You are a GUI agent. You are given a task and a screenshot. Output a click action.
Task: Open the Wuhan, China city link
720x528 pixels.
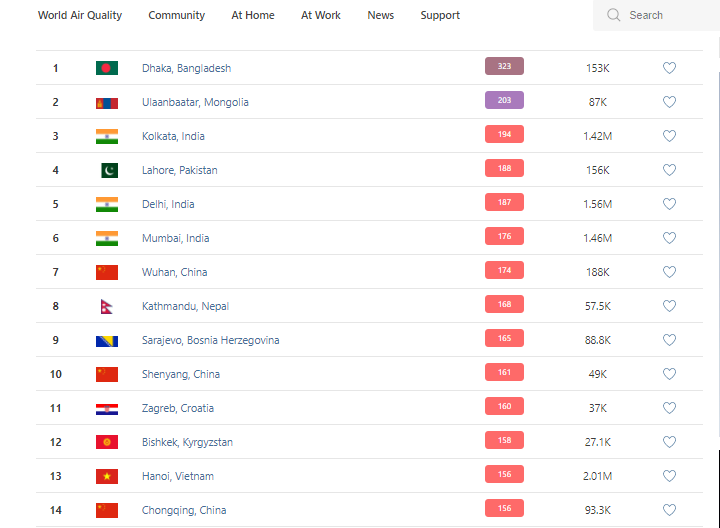[175, 272]
